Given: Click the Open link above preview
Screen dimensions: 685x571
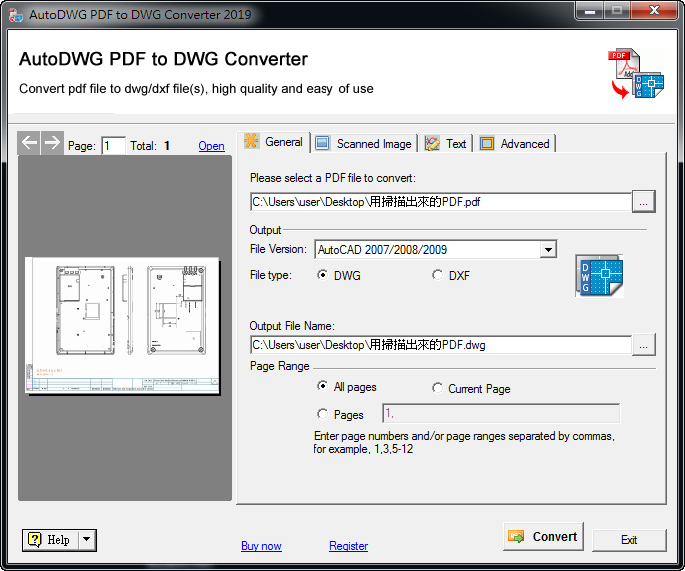Looking at the screenshot, I should pos(211,146).
